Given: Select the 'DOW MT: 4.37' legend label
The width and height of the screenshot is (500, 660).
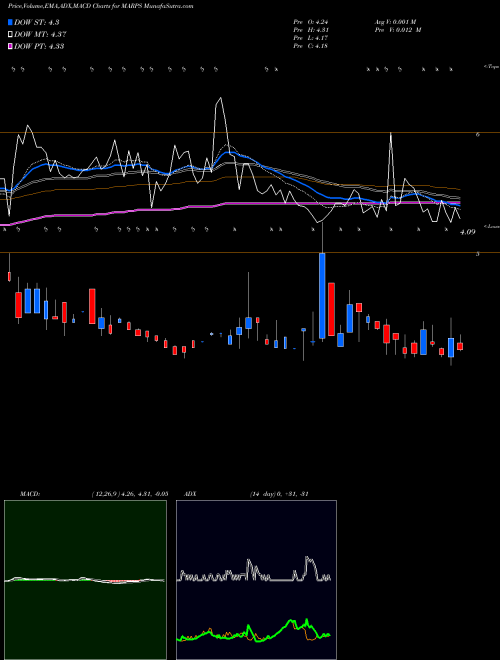Looking at the screenshot, I should [x=40, y=35].
